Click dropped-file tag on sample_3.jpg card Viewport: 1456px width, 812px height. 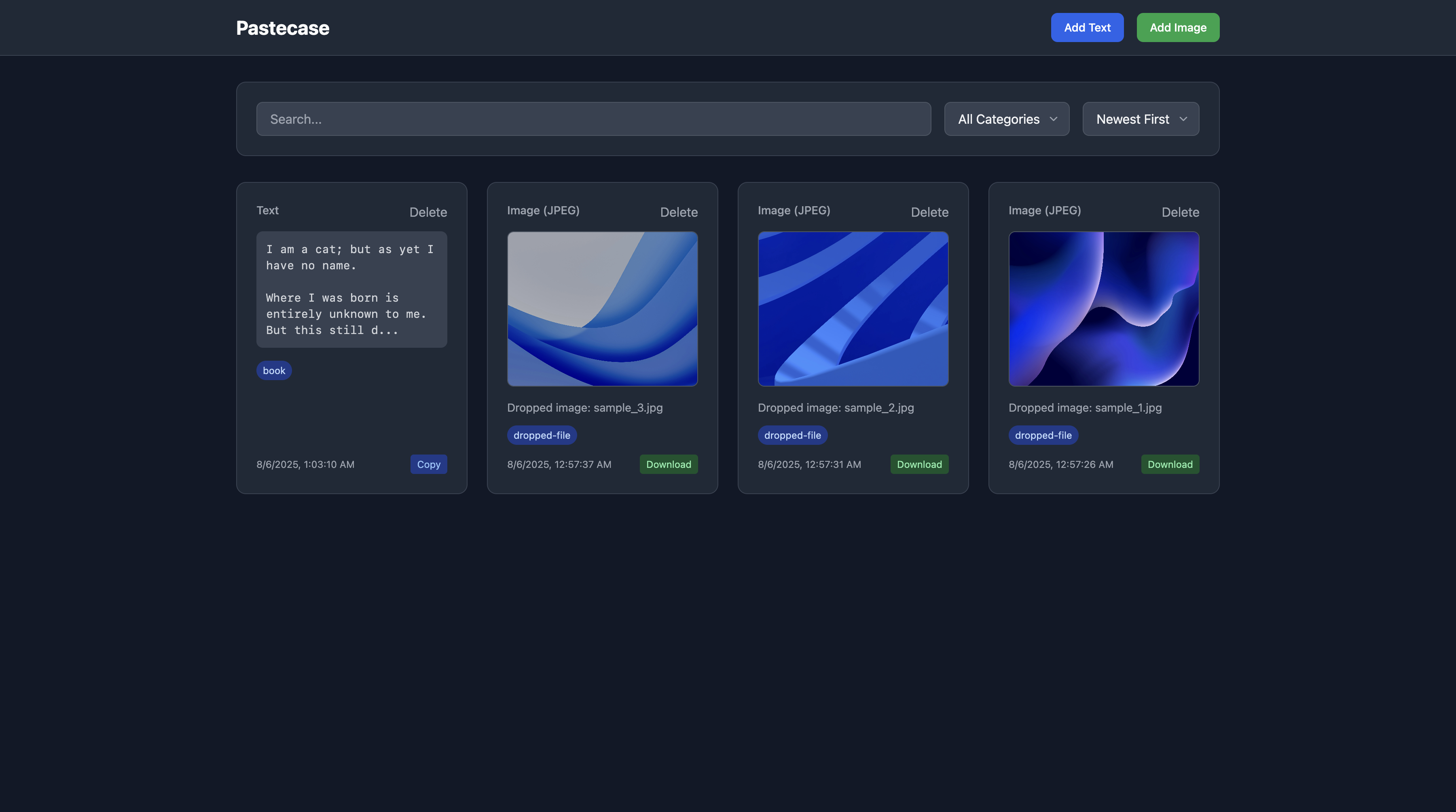pos(542,435)
